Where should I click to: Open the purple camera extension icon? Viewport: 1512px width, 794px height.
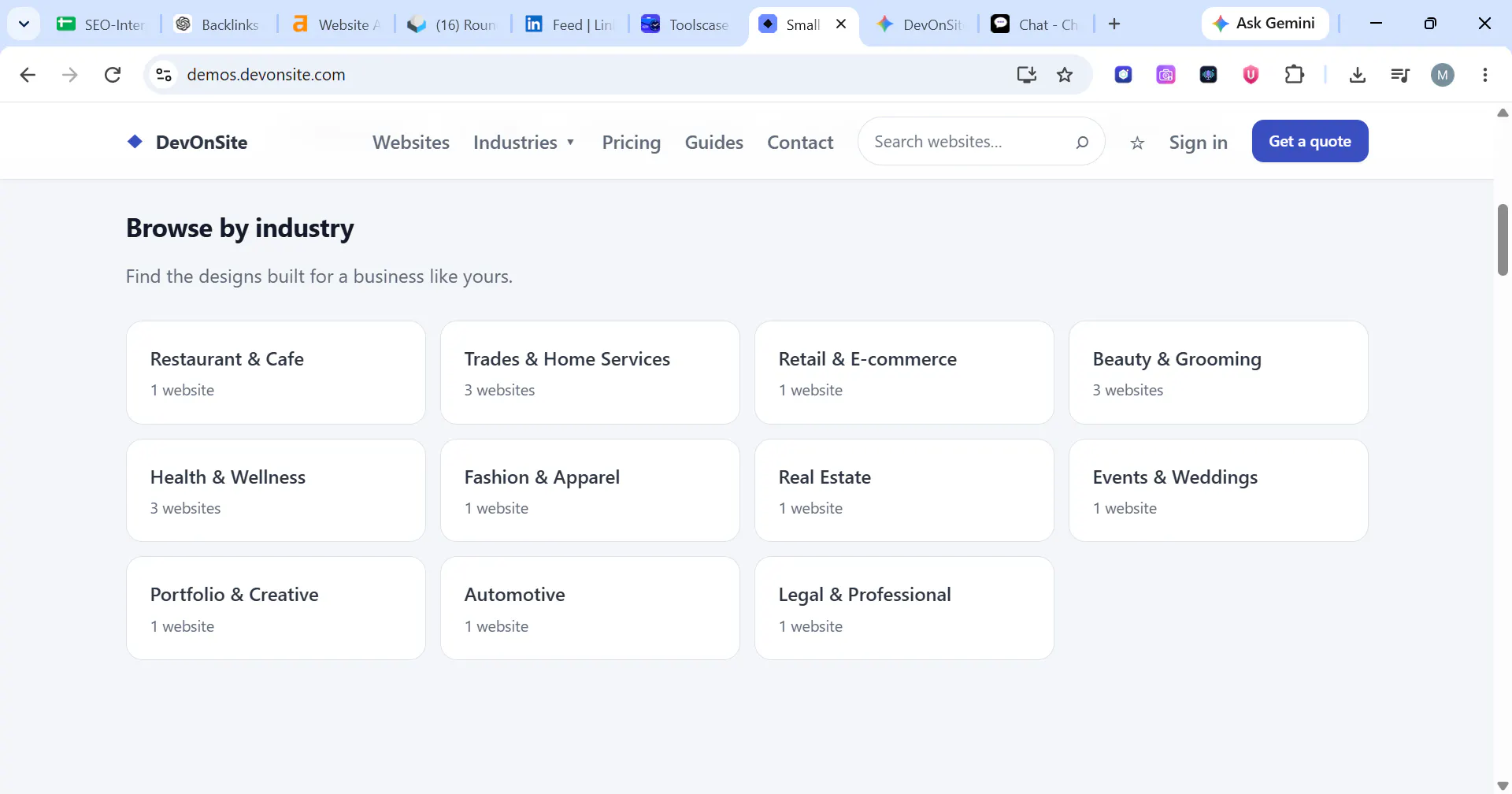[1165, 75]
